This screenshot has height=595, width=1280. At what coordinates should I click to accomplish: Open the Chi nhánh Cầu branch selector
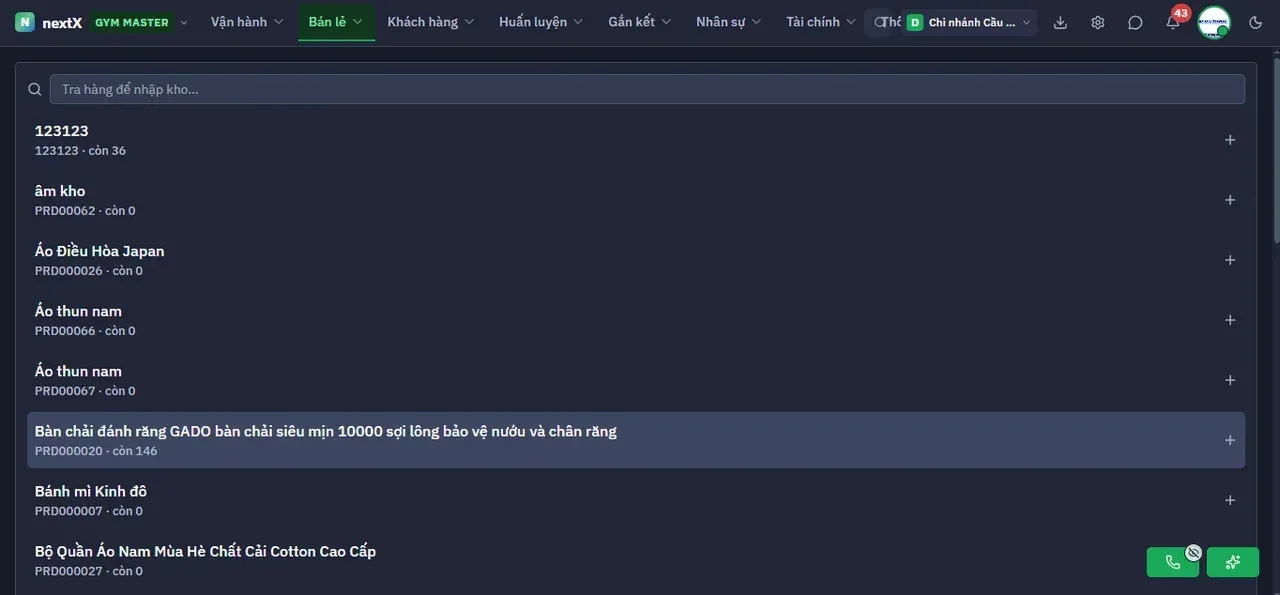tap(969, 22)
